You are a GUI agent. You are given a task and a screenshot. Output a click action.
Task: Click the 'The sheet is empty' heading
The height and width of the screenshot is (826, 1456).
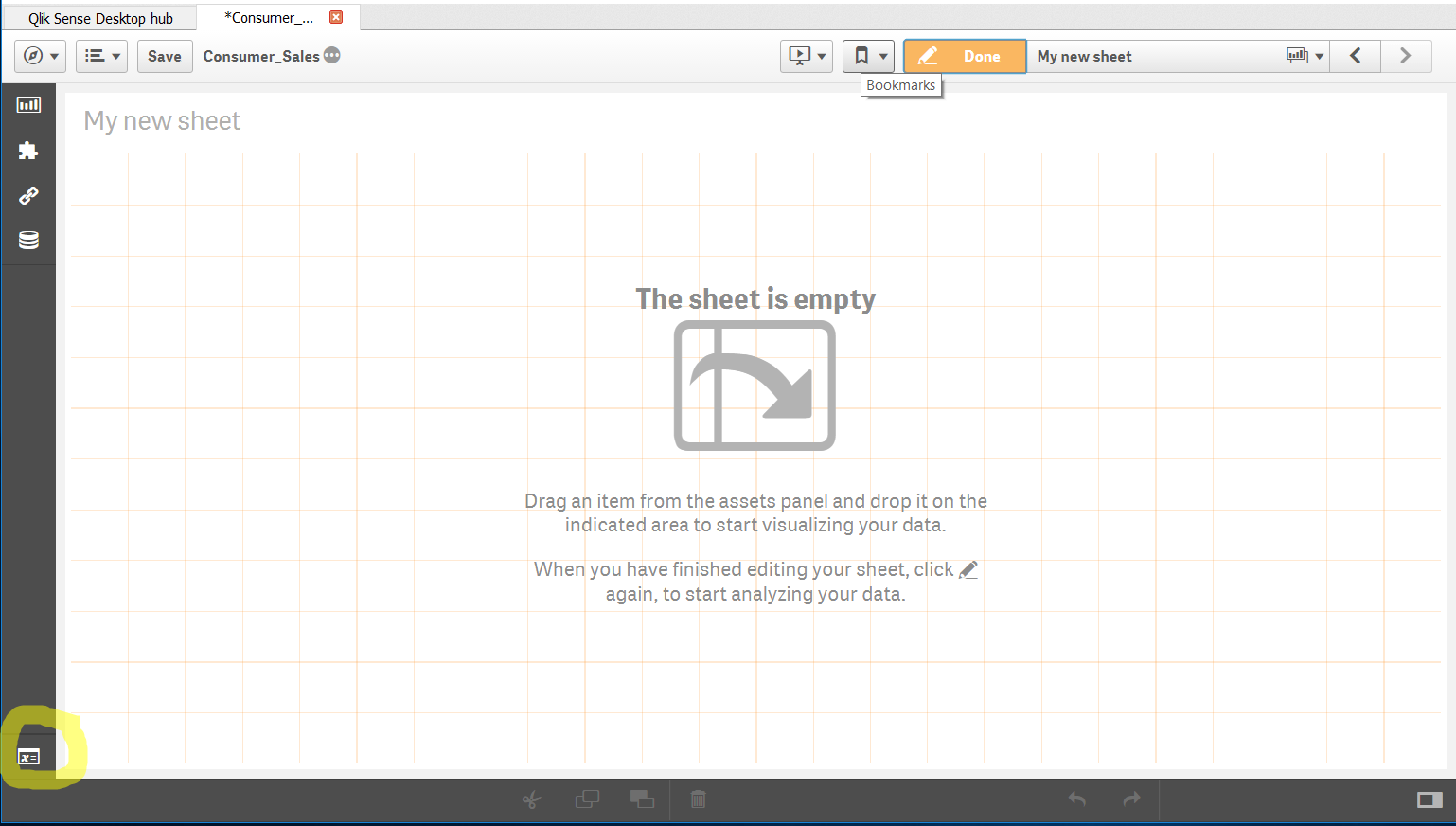[x=755, y=299]
